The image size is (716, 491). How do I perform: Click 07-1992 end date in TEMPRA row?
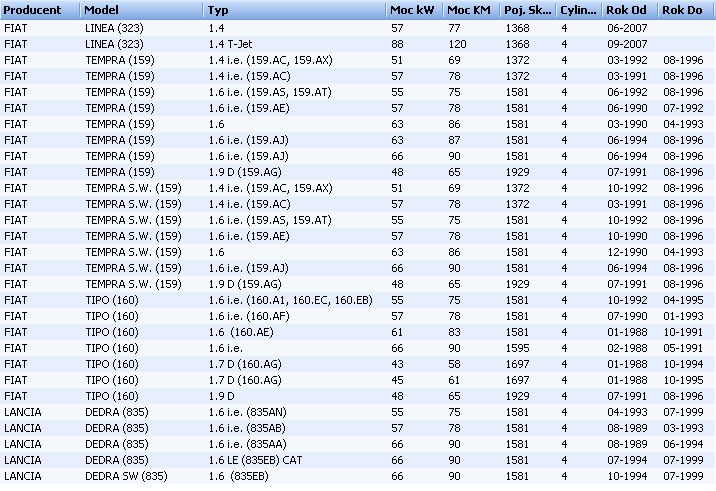click(683, 108)
